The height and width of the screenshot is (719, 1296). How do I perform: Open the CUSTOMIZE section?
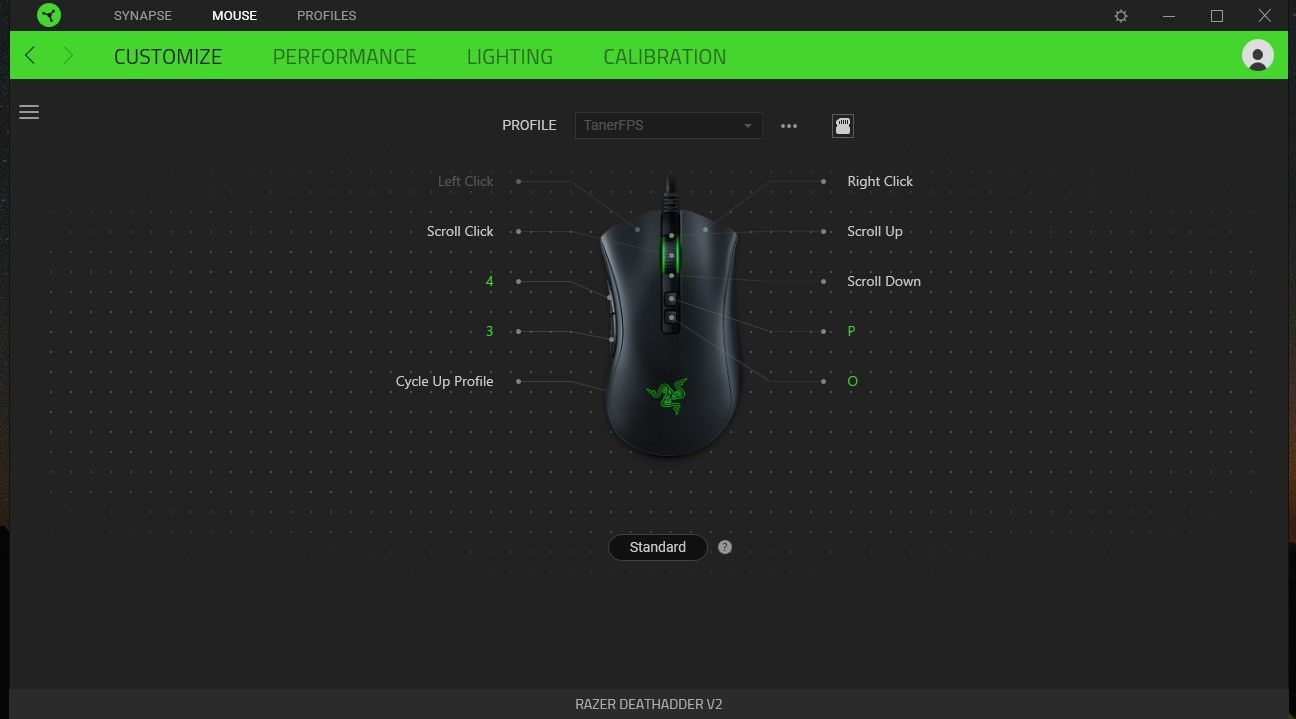(168, 57)
